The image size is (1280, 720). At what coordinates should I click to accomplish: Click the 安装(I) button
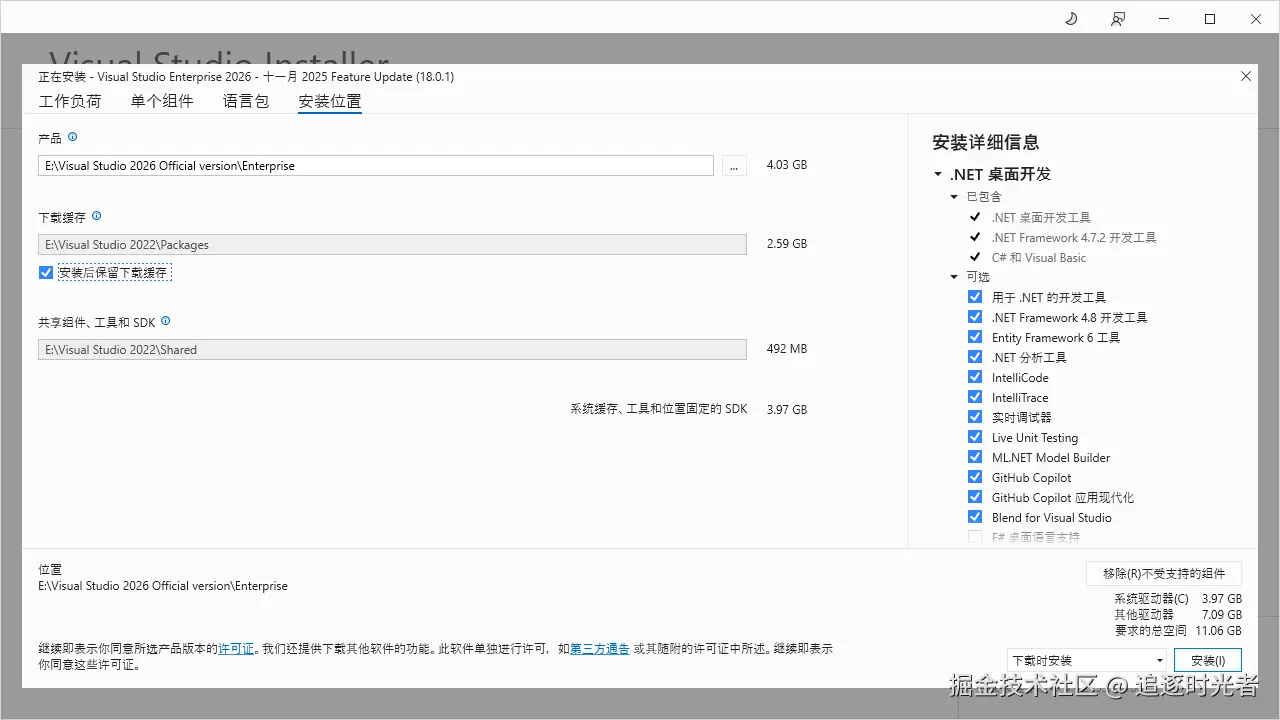click(1208, 660)
